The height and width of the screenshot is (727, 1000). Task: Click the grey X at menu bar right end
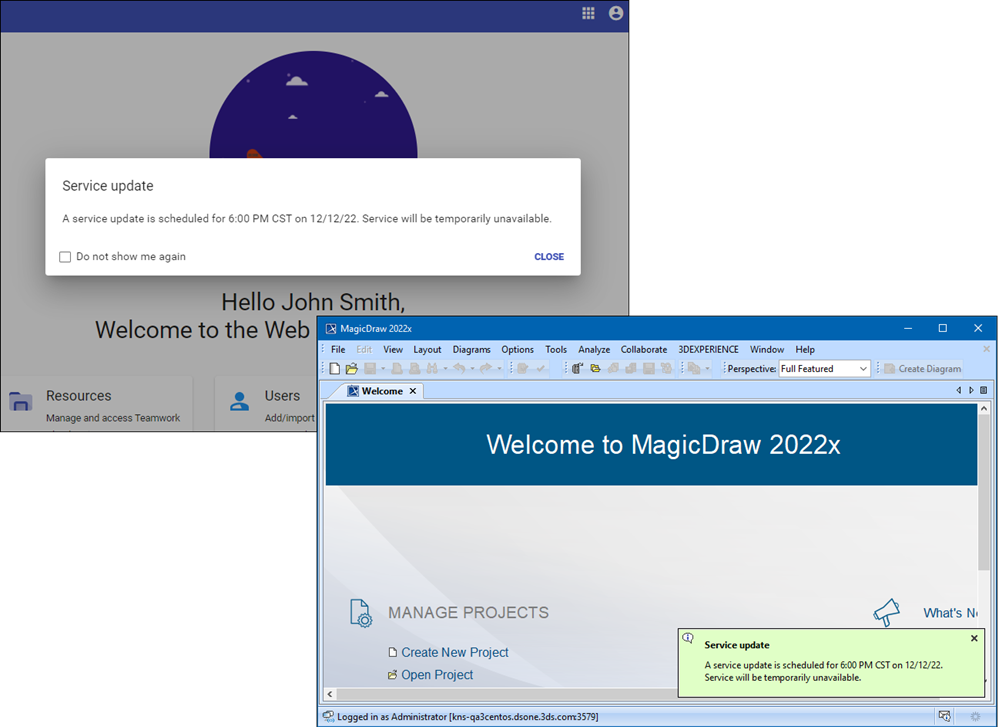click(987, 349)
